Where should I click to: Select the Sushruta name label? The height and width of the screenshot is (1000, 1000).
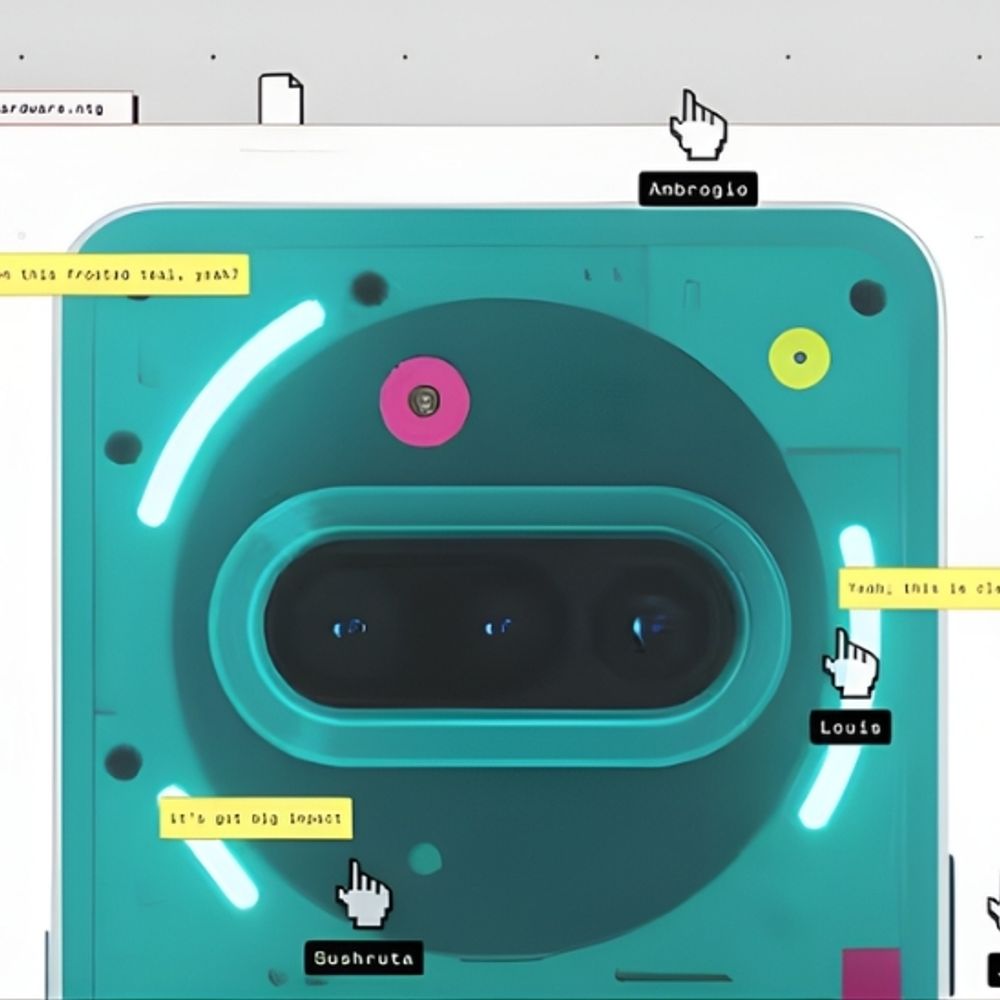click(363, 958)
